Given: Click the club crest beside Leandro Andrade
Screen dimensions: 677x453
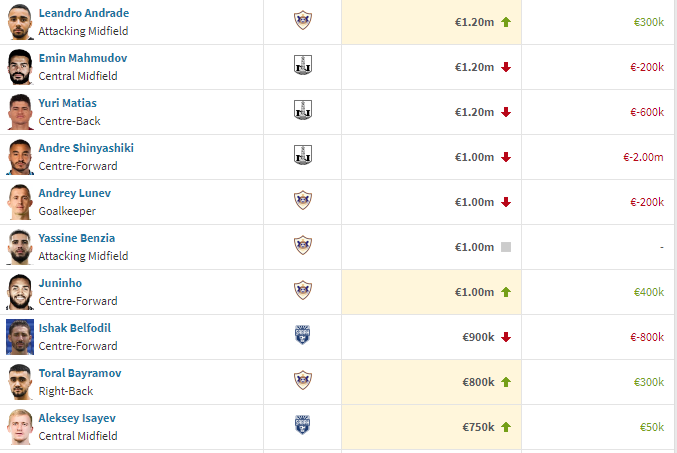Looking at the screenshot, I should [303, 20].
